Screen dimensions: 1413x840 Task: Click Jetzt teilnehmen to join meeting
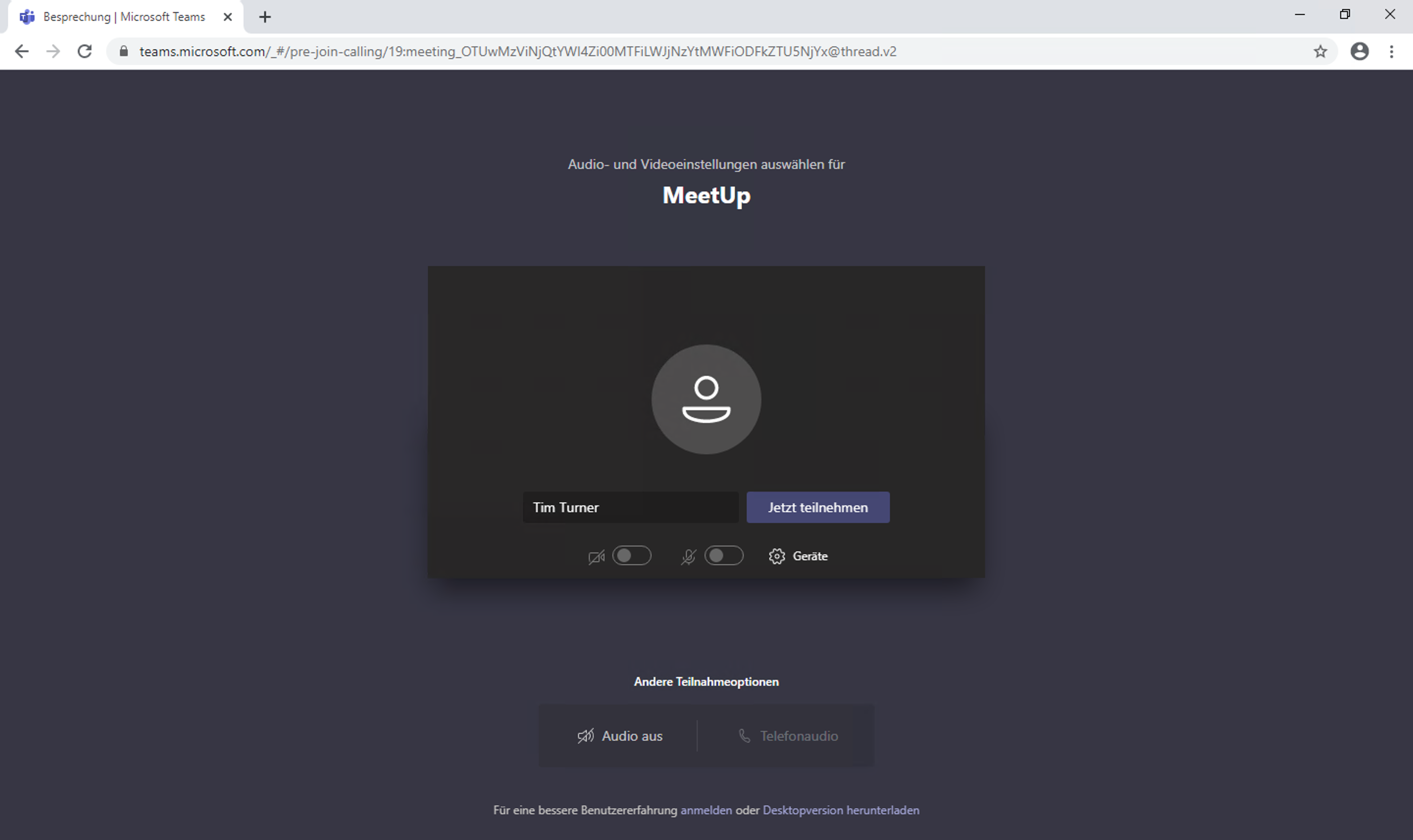818,507
